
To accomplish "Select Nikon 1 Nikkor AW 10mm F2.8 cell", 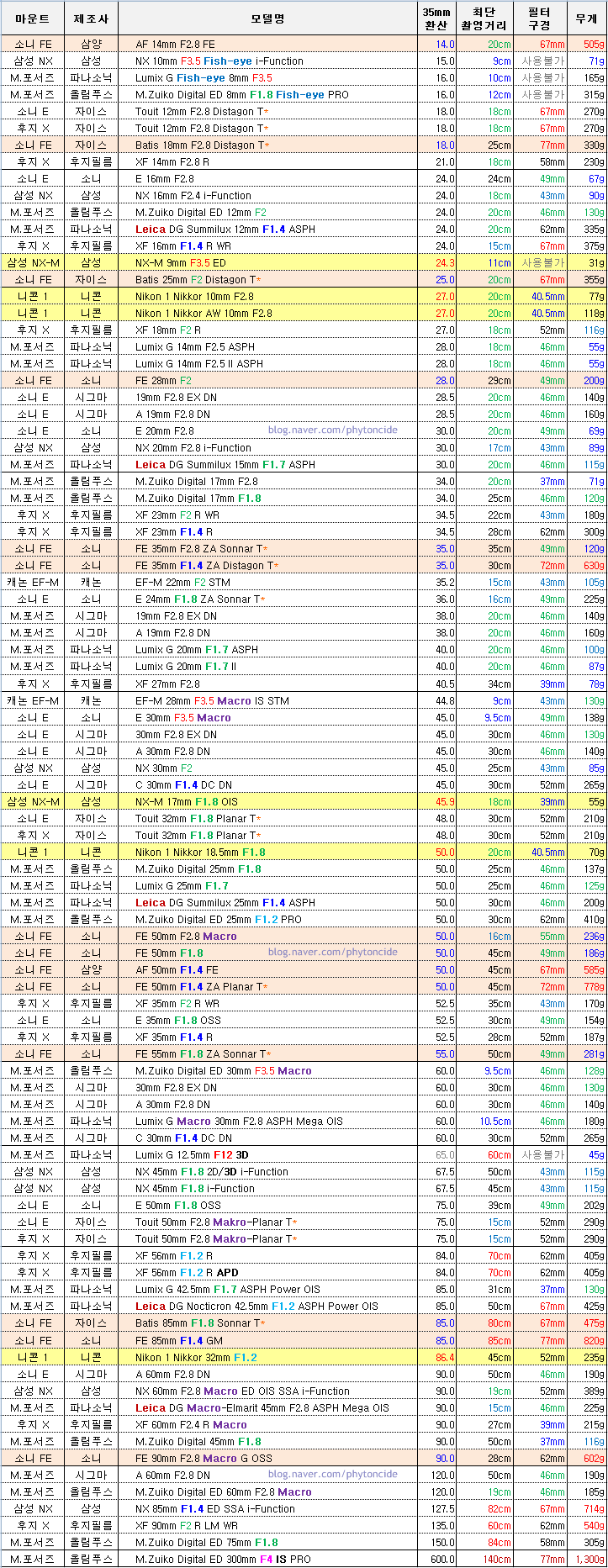I will (204, 314).
